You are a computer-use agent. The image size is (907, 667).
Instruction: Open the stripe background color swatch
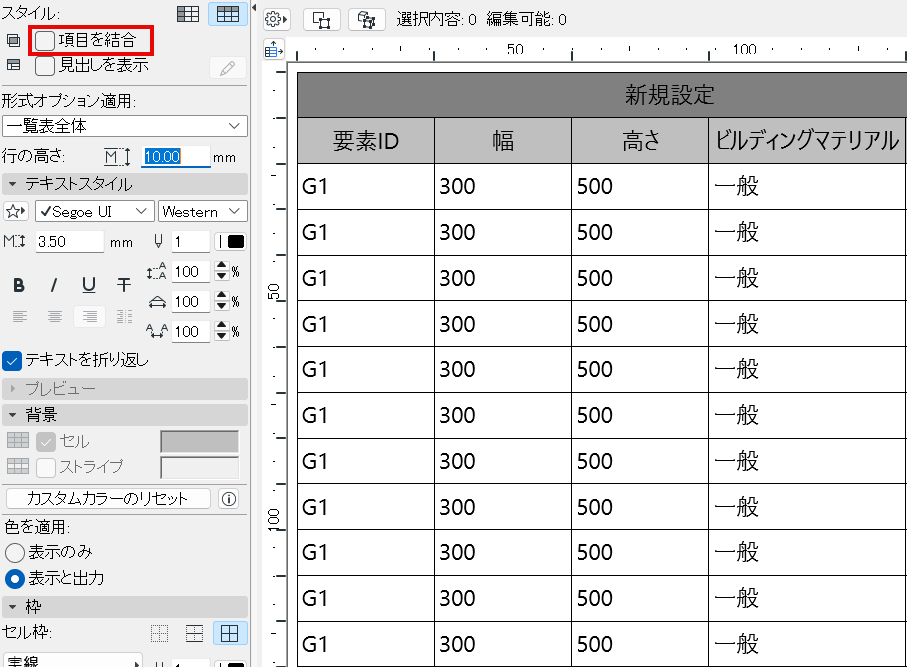point(199,467)
